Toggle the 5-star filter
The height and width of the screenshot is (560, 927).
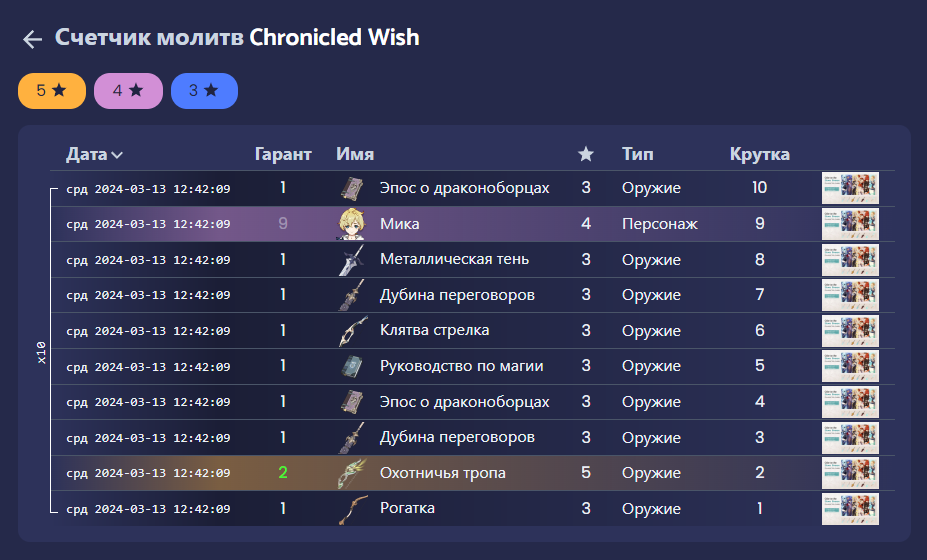pyautogui.click(x=52, y=91)
